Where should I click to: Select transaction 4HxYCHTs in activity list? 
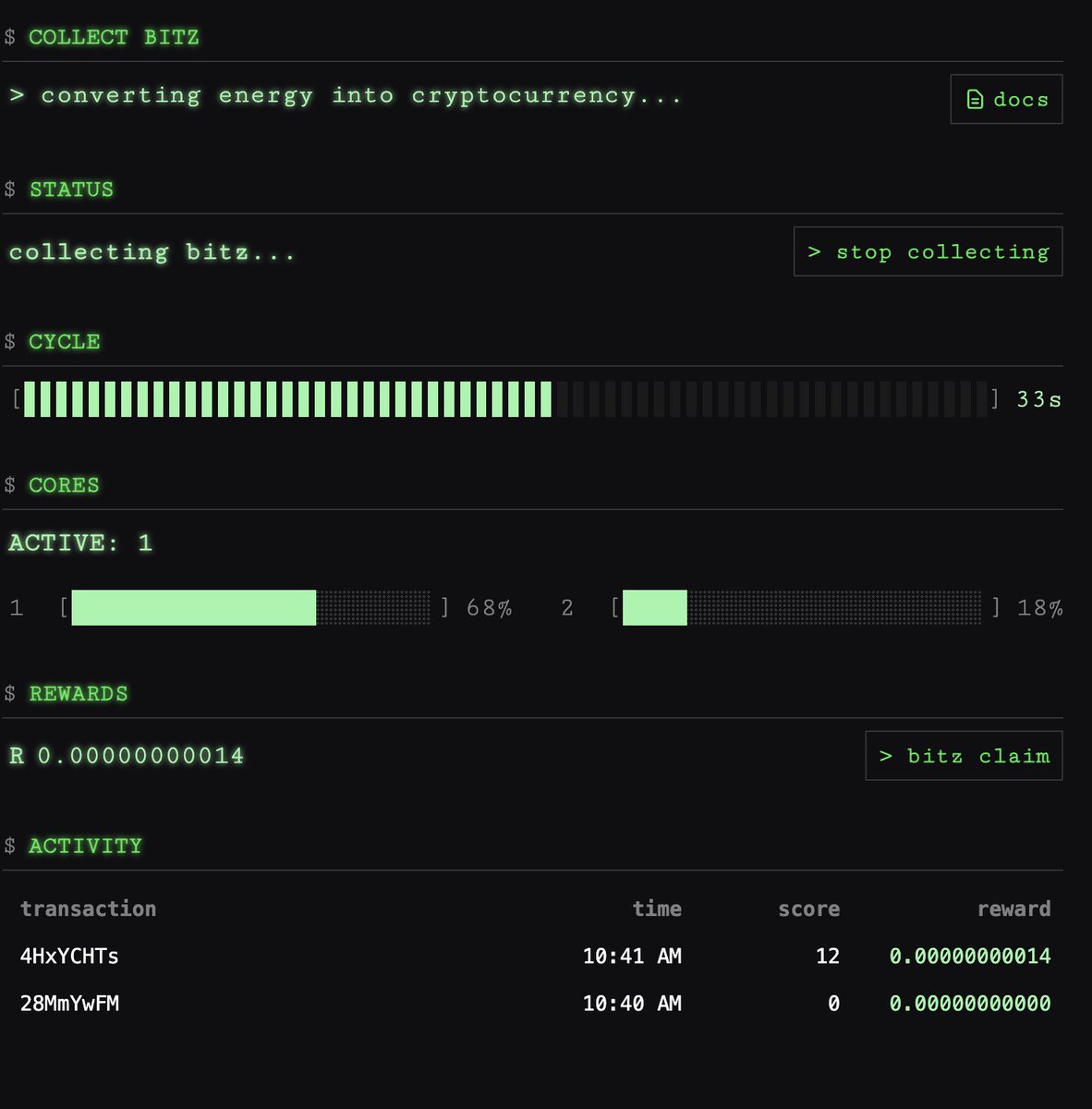click(69, 957)
